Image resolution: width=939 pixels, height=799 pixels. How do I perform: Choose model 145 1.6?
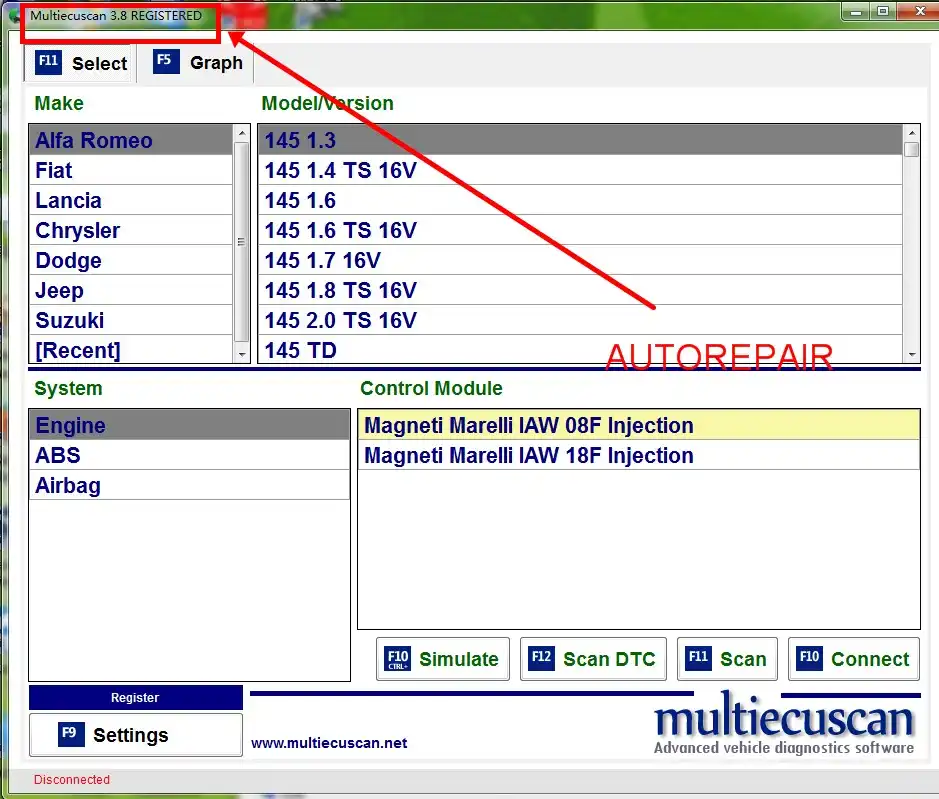580,200
